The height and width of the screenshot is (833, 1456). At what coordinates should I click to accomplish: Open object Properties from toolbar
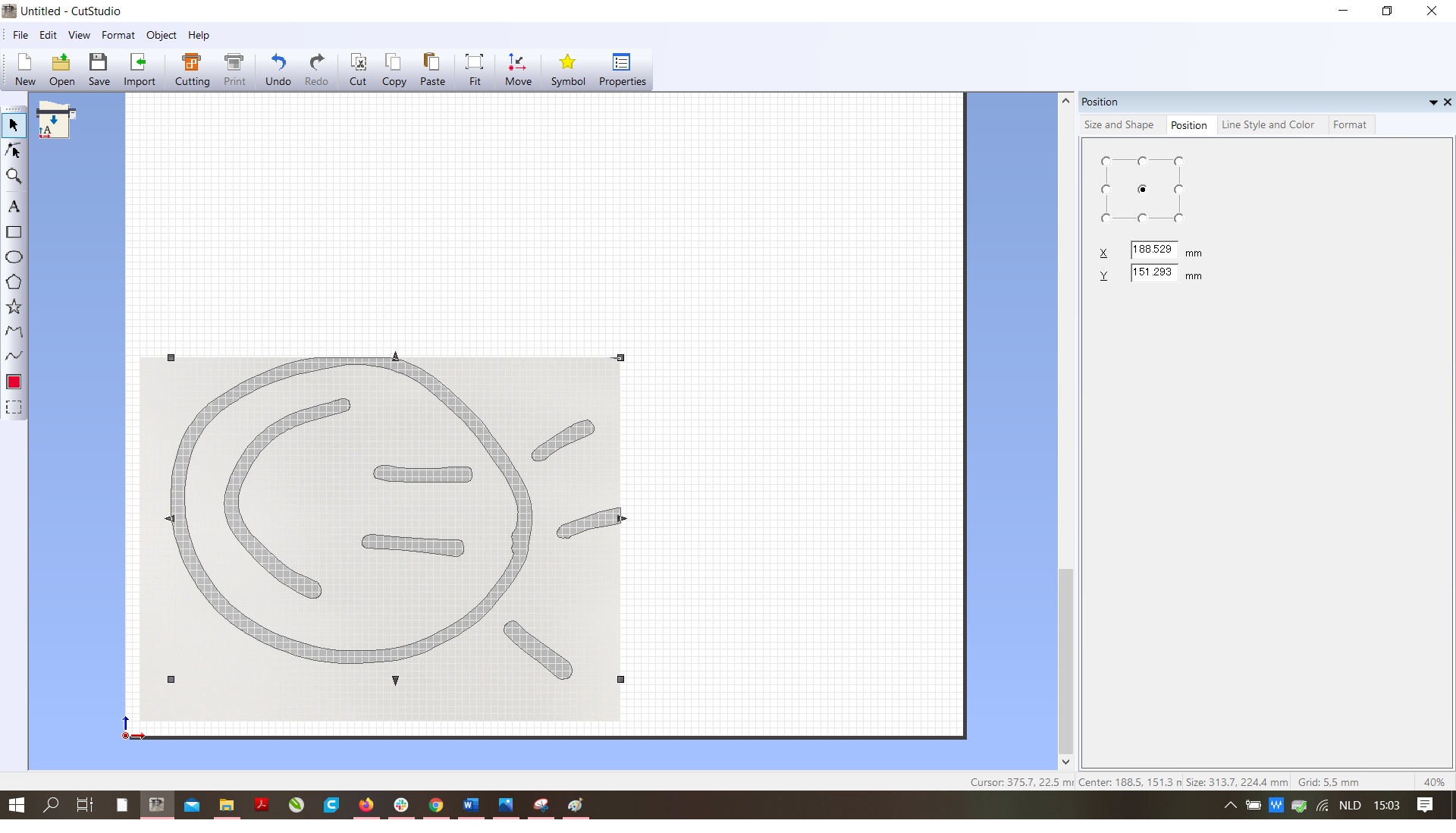(x=622, y=70)
